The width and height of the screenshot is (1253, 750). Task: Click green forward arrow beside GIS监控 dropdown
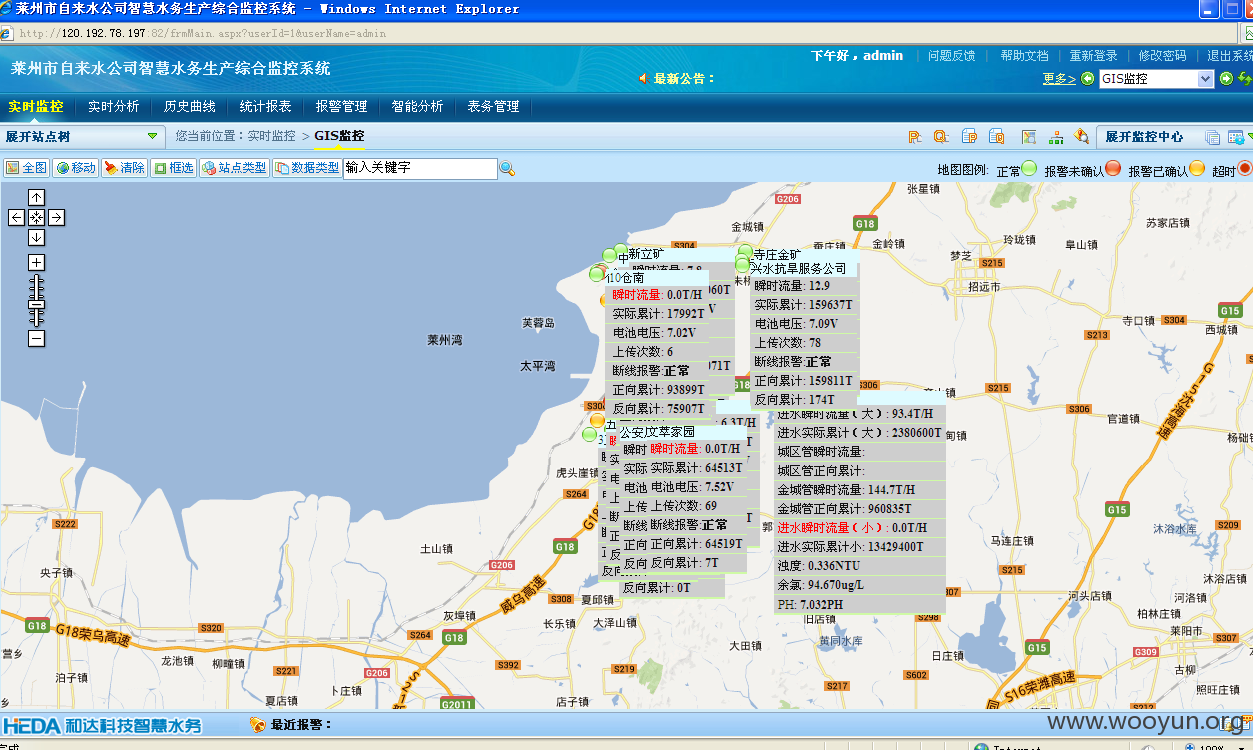point(1226,78)
